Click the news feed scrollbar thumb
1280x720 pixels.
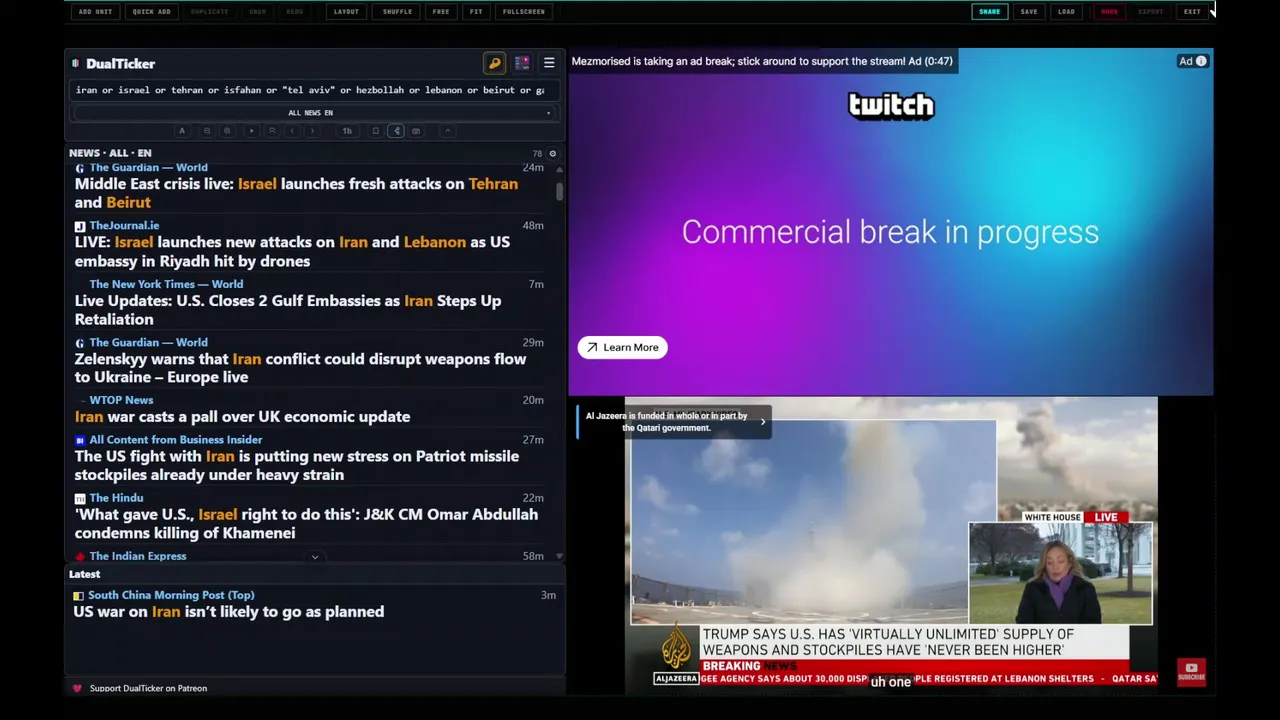point(559,191)
